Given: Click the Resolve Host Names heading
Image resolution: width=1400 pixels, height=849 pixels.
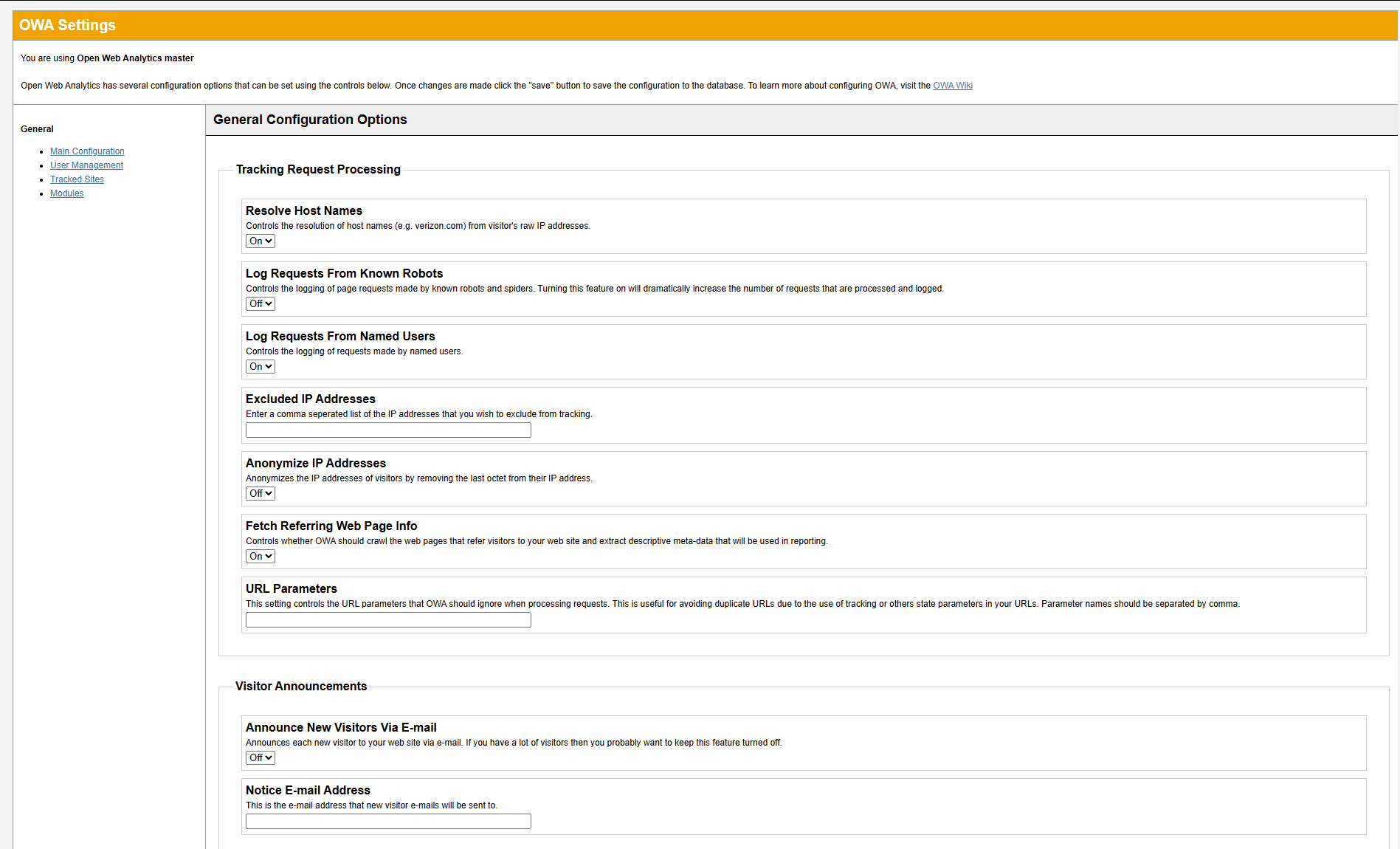Looking at the screenshot, I should 304,211.
